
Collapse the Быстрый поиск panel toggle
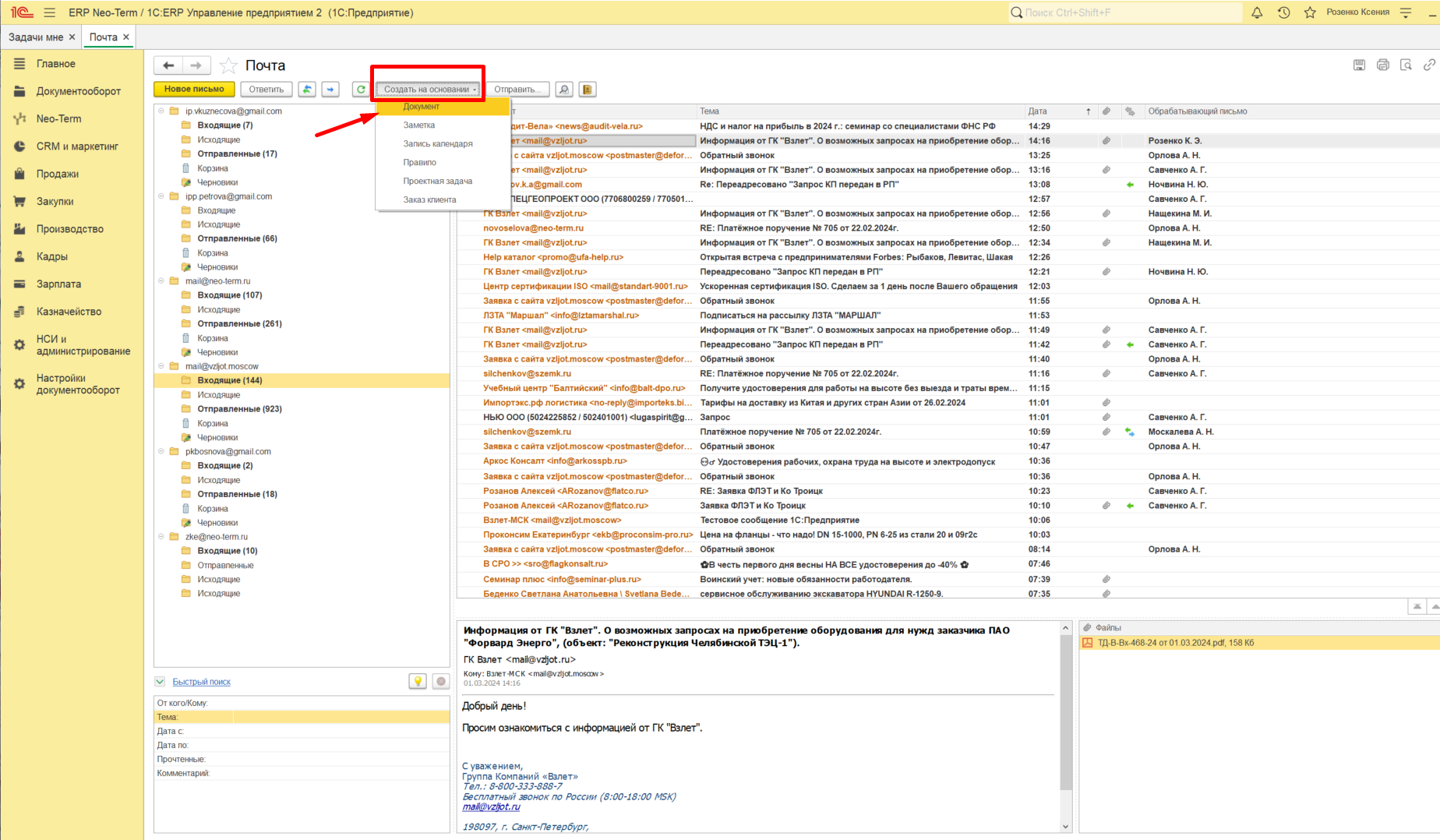click(x=160, y=682)
